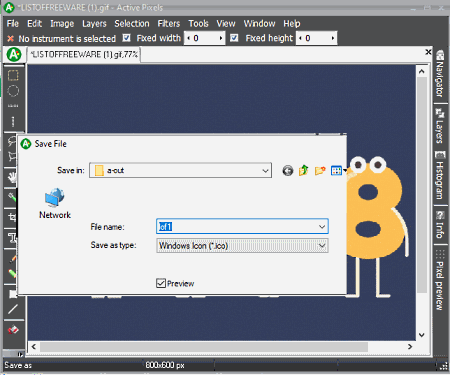Click the canvas vertical scrollbar thumb

tap(422, 185)
